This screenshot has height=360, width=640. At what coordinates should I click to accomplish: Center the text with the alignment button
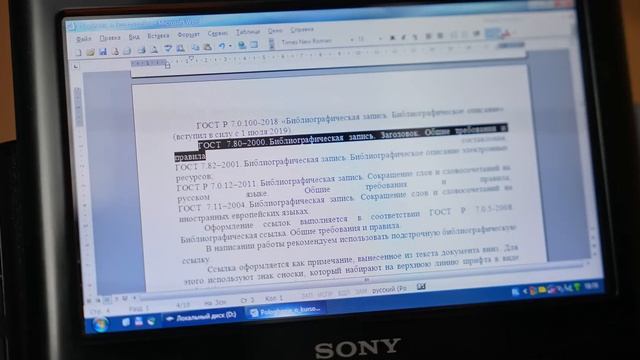440,36
